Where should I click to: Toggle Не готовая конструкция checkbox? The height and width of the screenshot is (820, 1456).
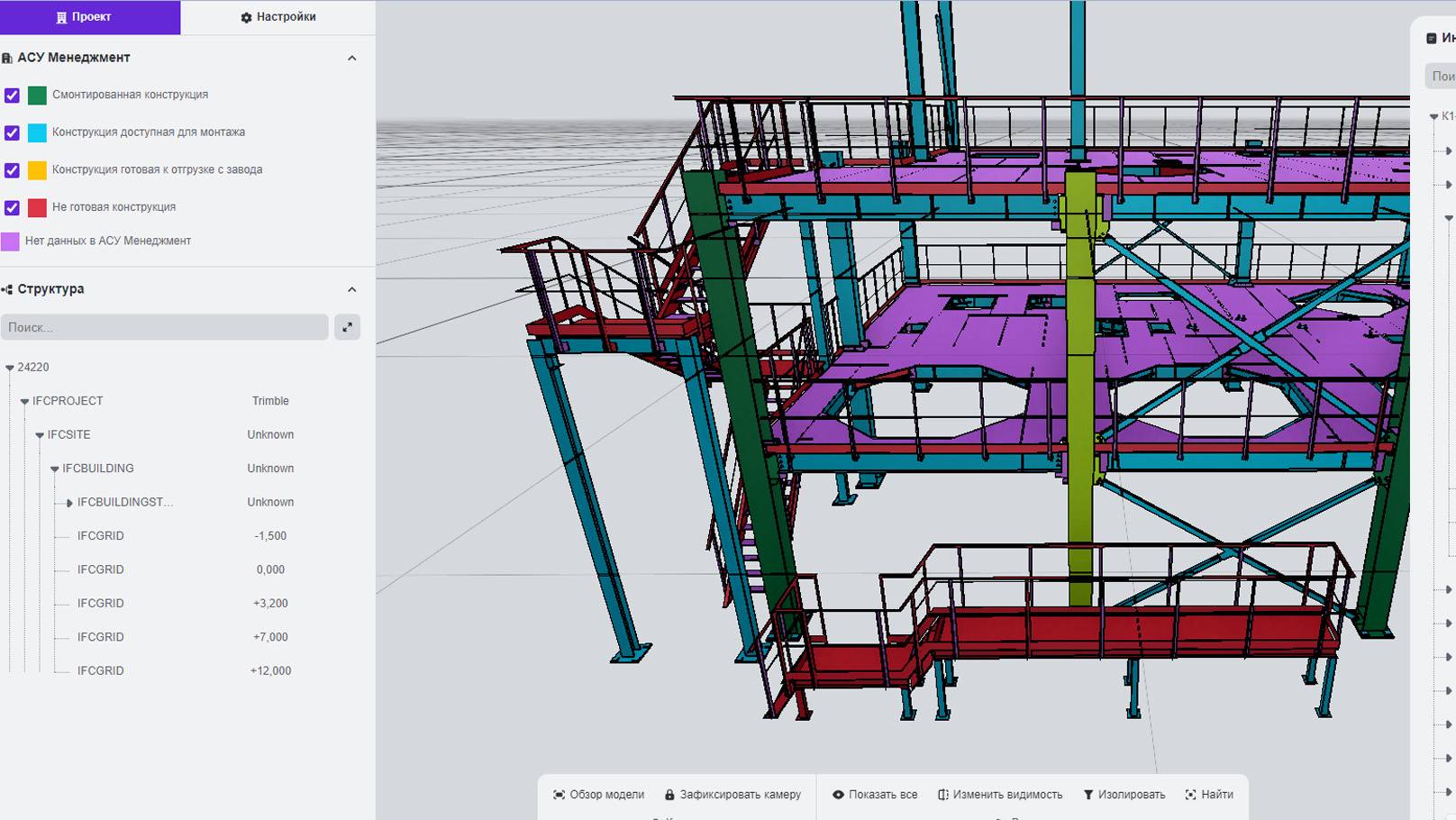point(12,207)
